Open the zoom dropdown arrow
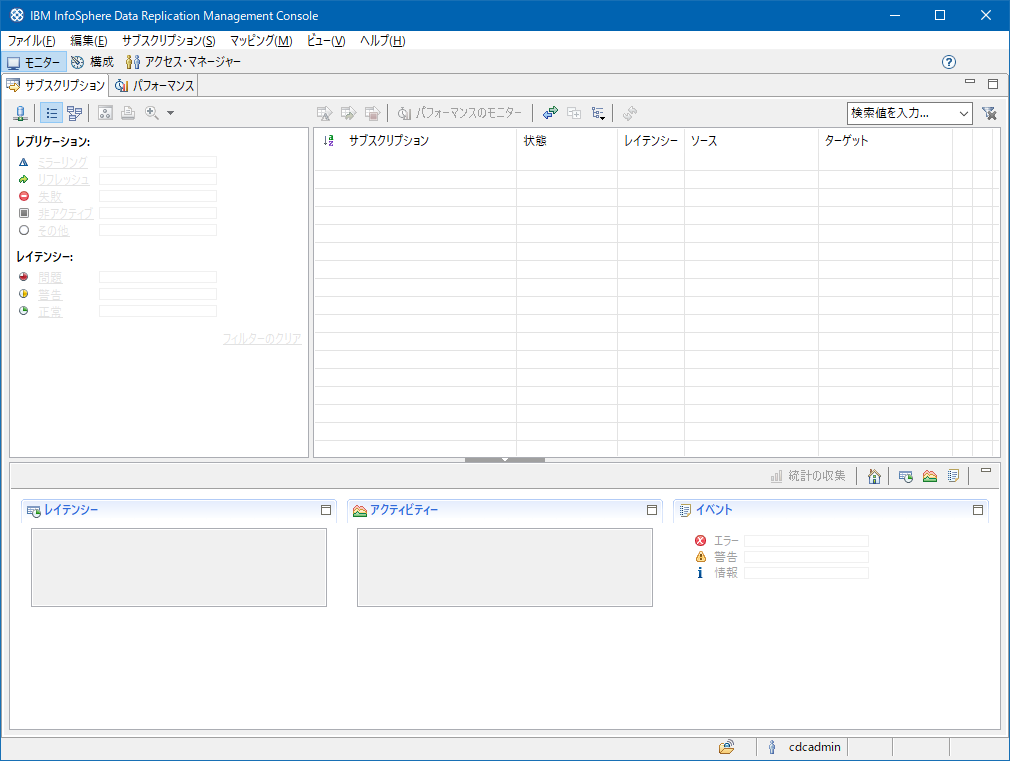The height and width of the screenshot is (761, 1010). pyautogui.click(x=170, y=113)
